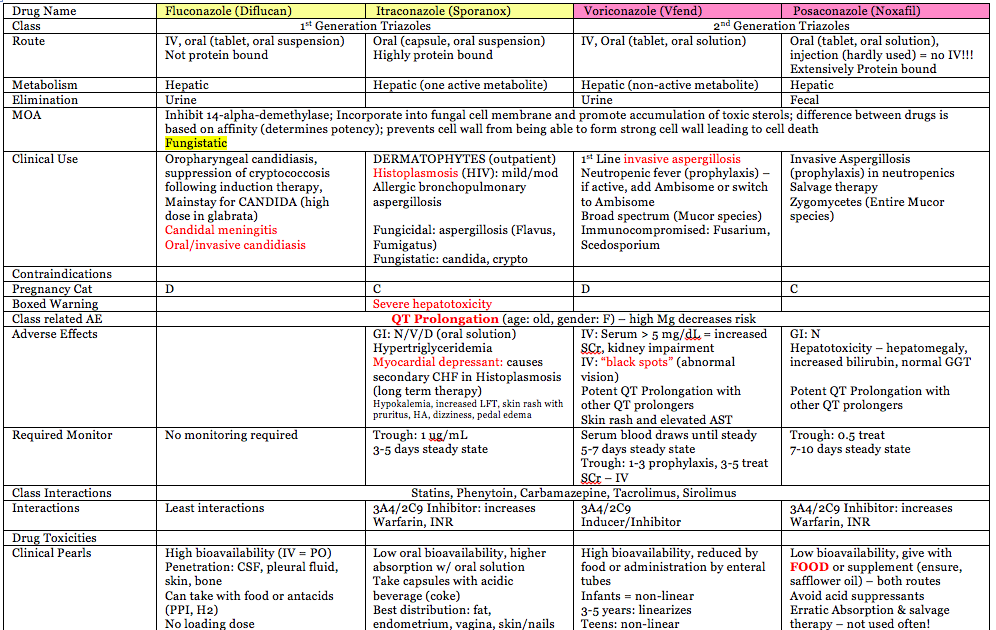Image resolution: width=996 pixels, height=630 pixels.
Task: Select the 'Clinical Use' row label
Action: (44, 159)
